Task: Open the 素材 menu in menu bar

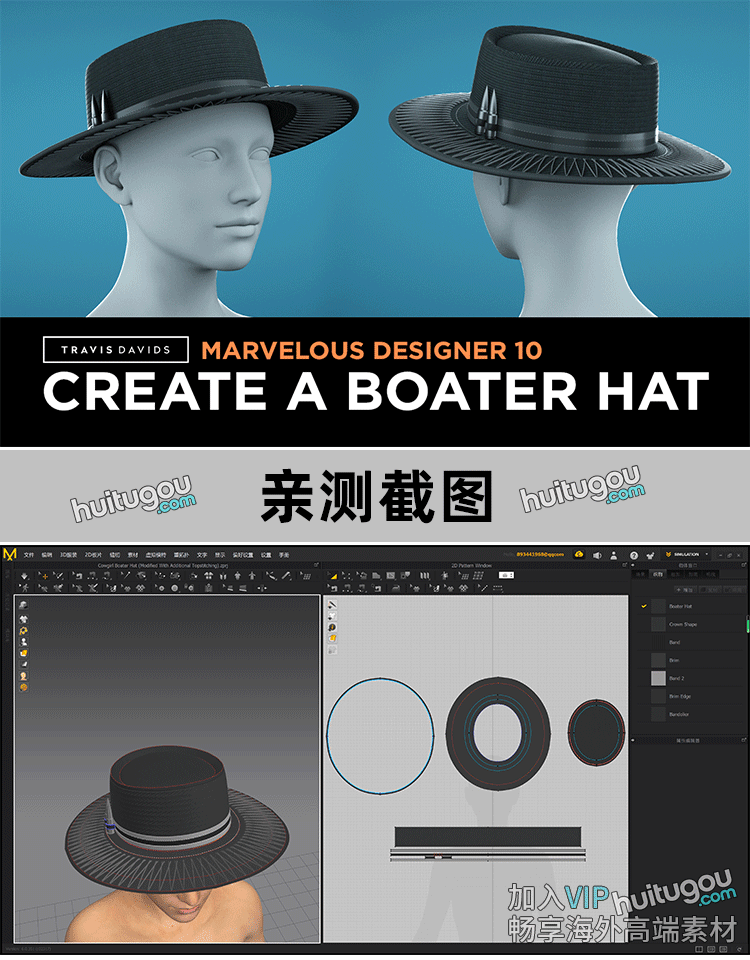Action: click(x=133, y=554)
